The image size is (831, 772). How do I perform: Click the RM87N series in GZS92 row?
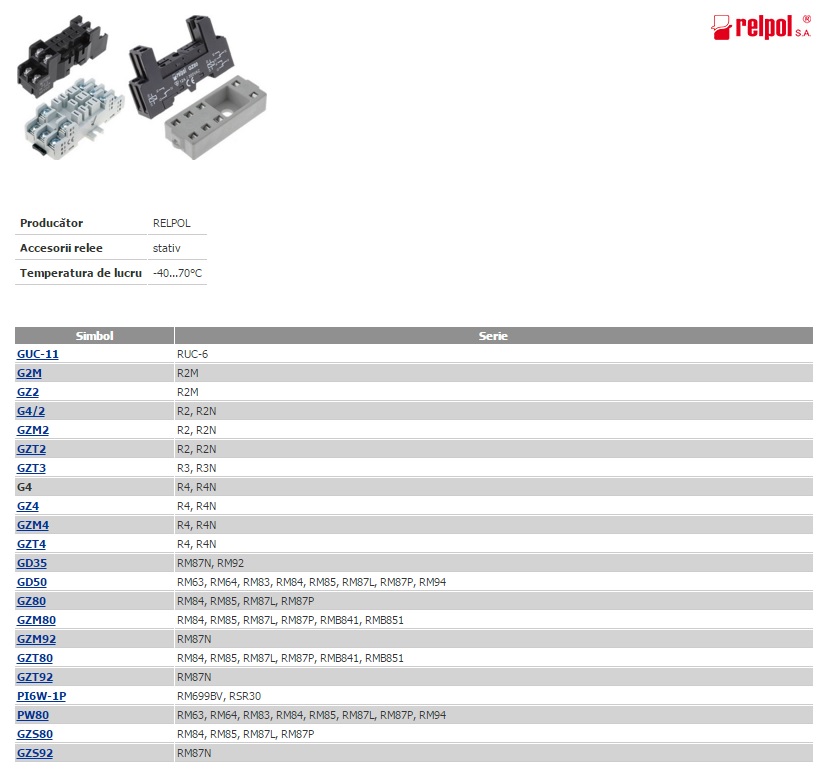coord(194,753)
